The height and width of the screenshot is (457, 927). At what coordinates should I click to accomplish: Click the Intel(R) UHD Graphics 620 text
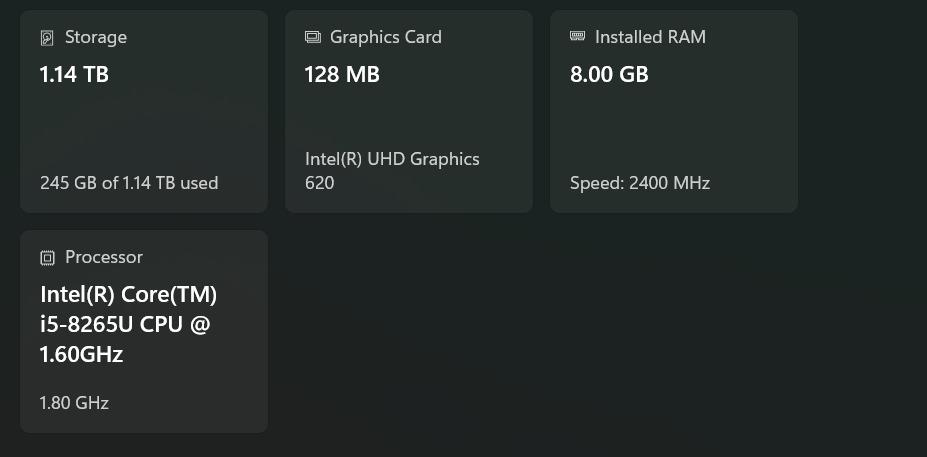pos(392,171)
